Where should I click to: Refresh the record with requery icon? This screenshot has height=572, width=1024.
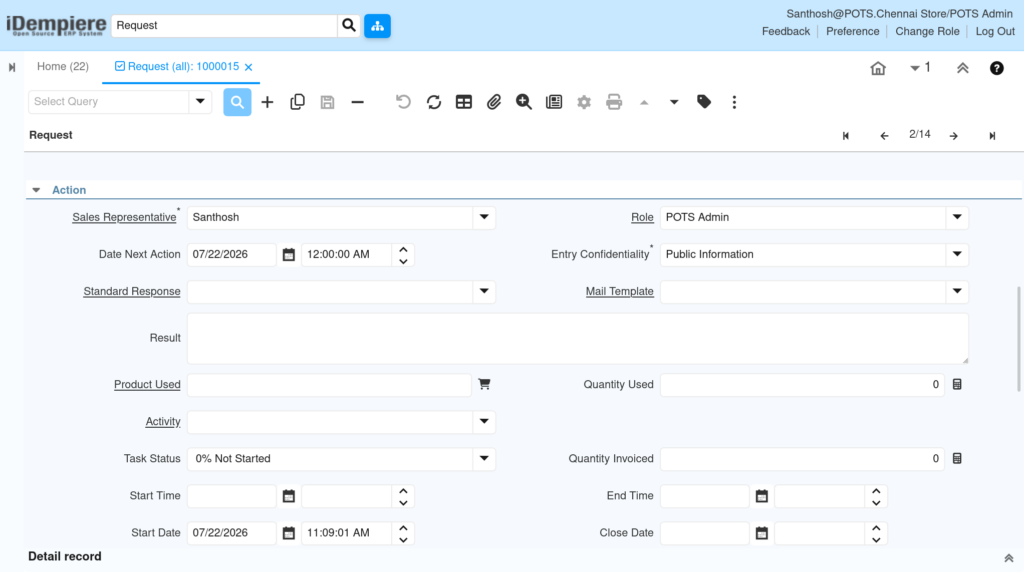tap(434, 102)
